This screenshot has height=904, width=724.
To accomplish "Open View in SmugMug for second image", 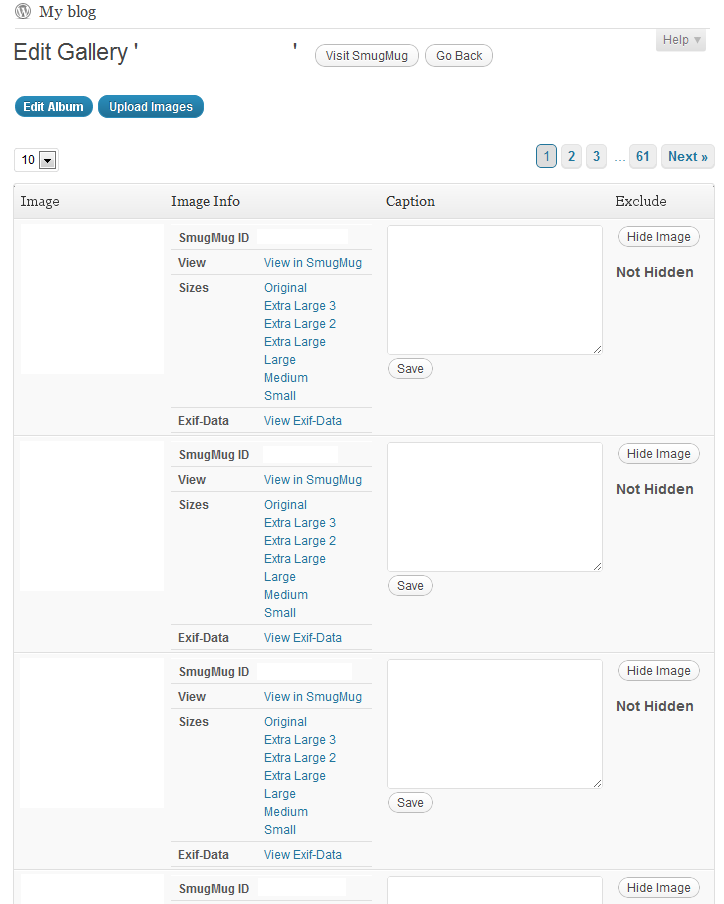I will tap(313, 480).
